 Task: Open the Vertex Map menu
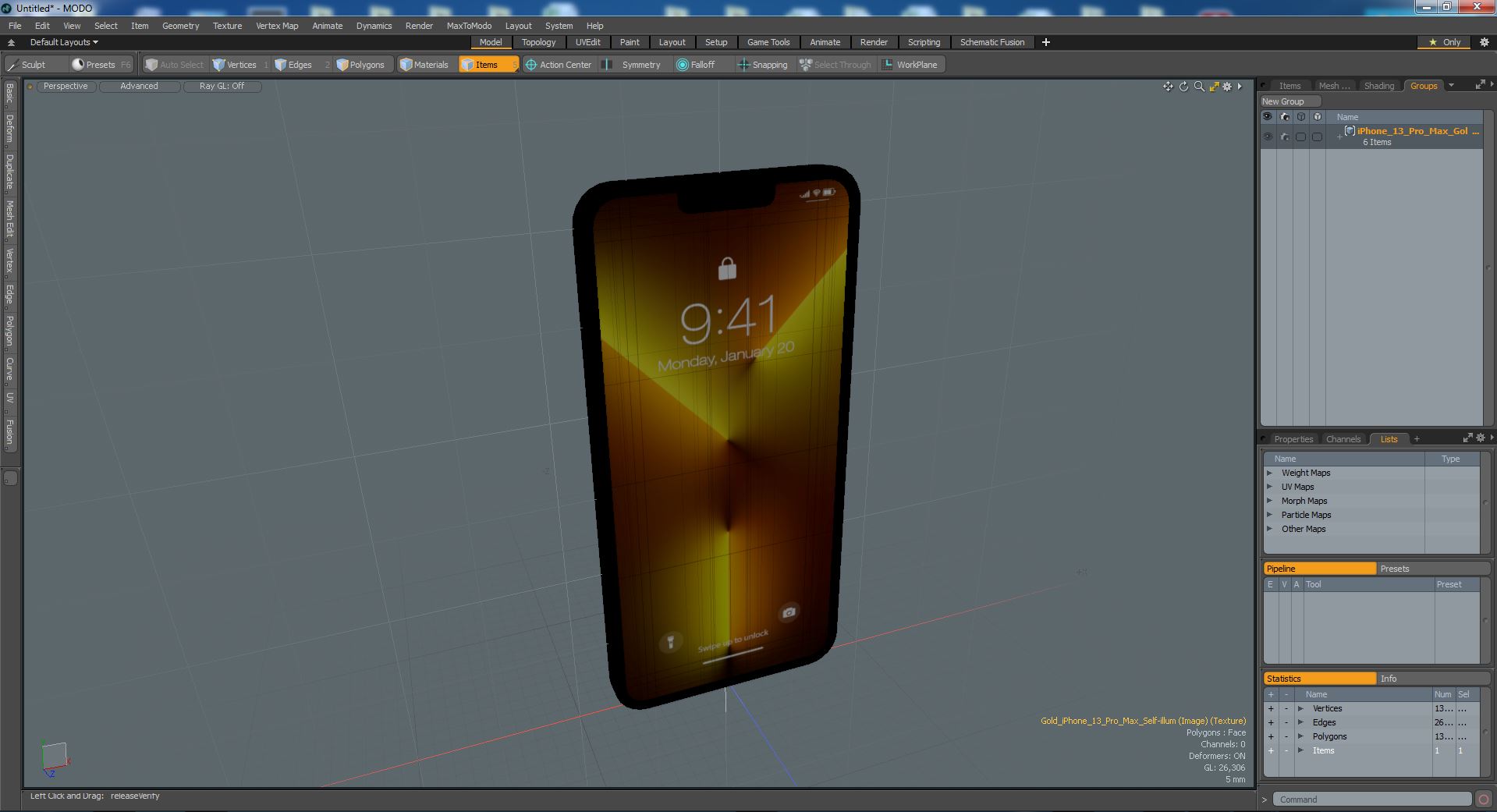[277, 26]
